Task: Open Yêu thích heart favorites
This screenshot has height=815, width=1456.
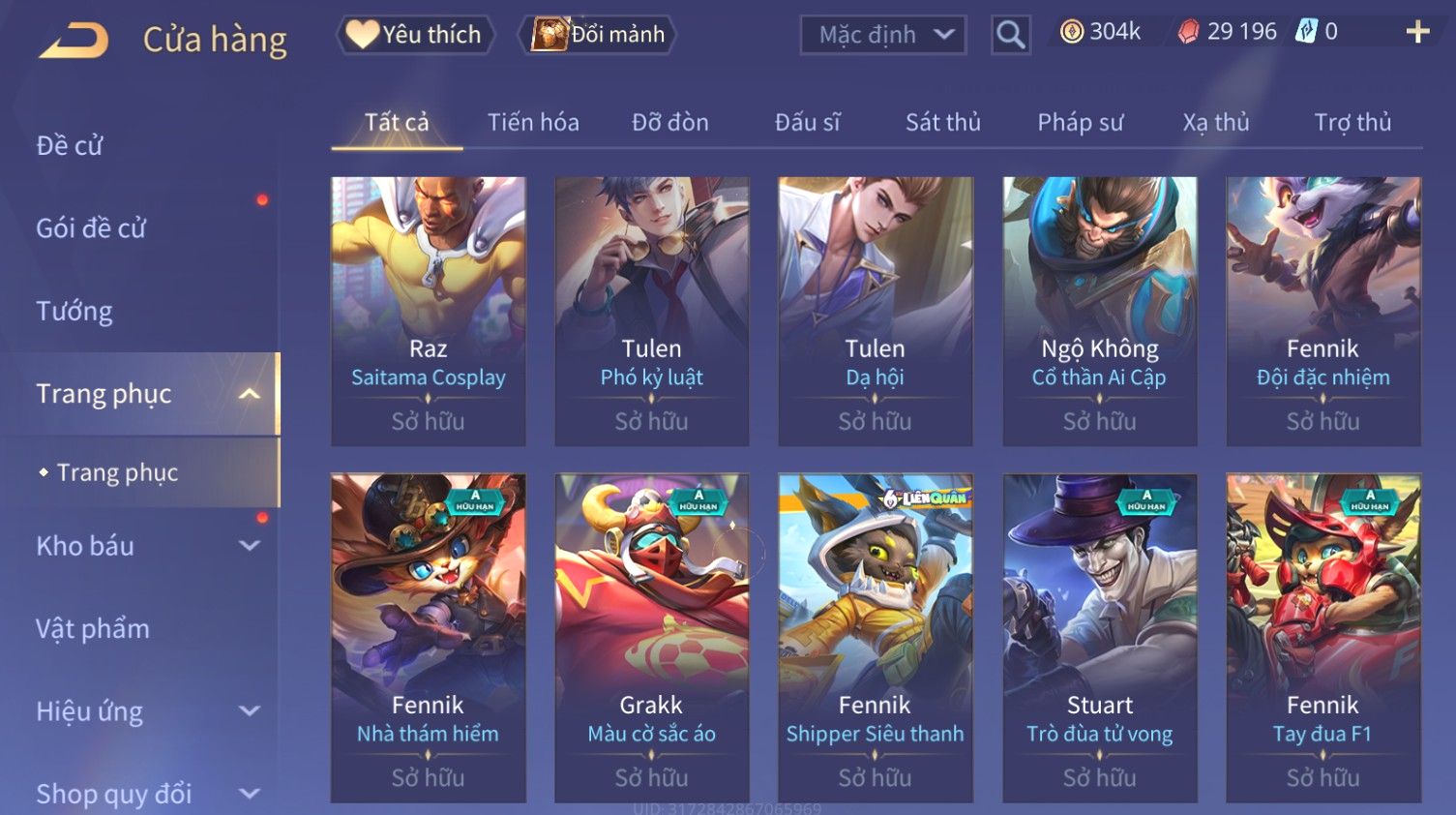Action: [x=415, y=35]
